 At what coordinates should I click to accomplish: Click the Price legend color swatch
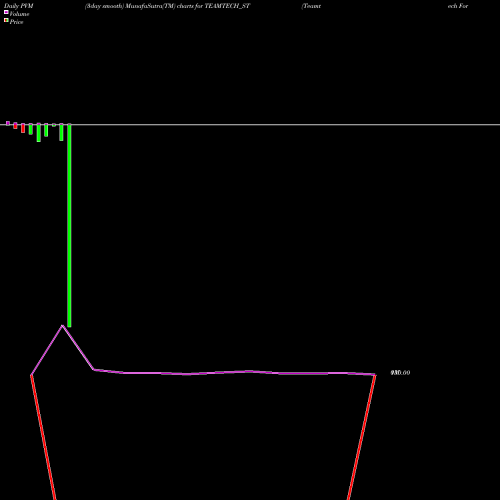tap(6, 20)
